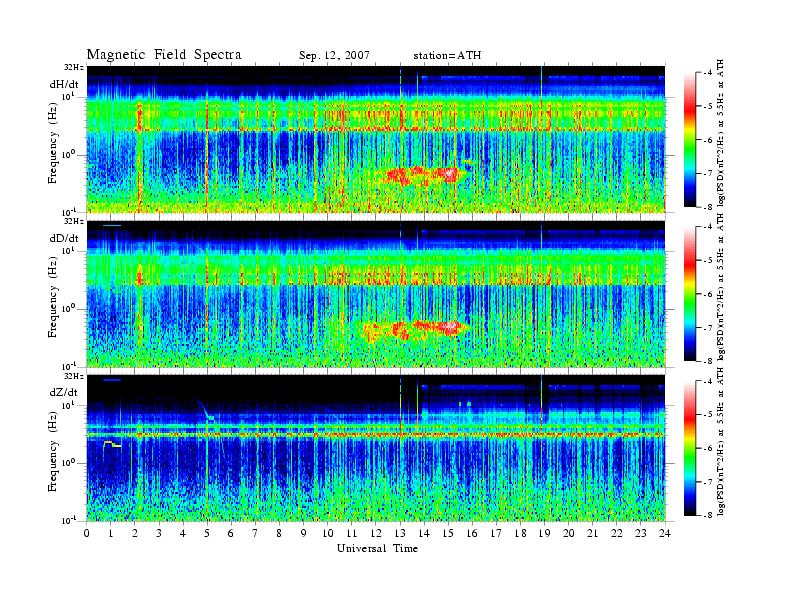792x612 pixels.
Task: Click the color scale bar beside the dZ/dt panel
Action: pos(690,448)
